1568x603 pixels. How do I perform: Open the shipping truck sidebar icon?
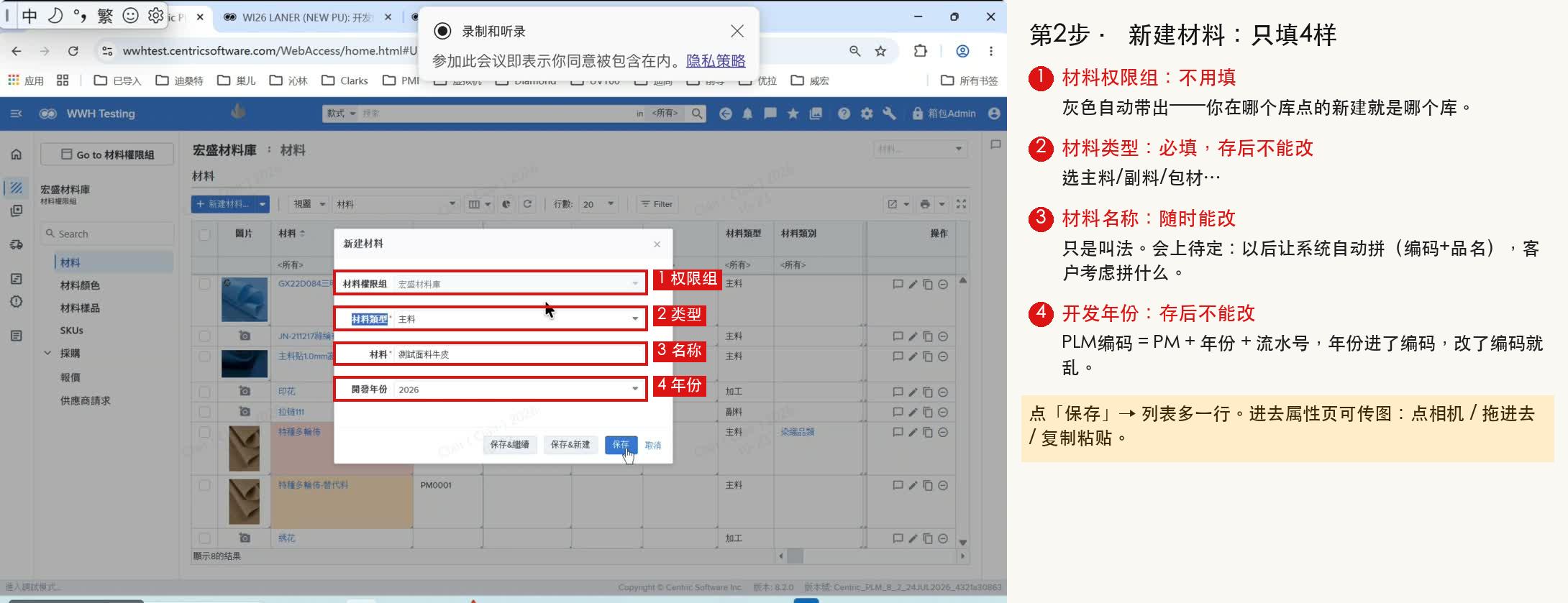17,244
